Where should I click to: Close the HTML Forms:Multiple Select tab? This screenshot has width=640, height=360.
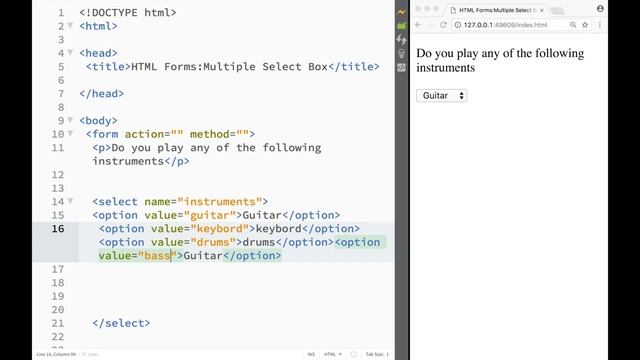coord(542,10)
